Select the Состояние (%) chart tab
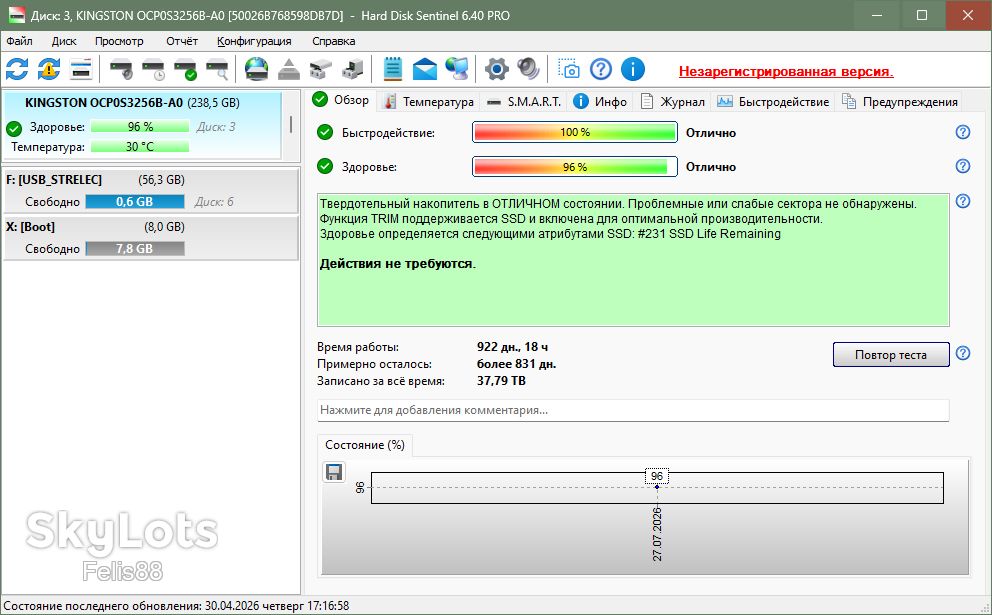This screenshot has height=615, width=992. (365, 445)
